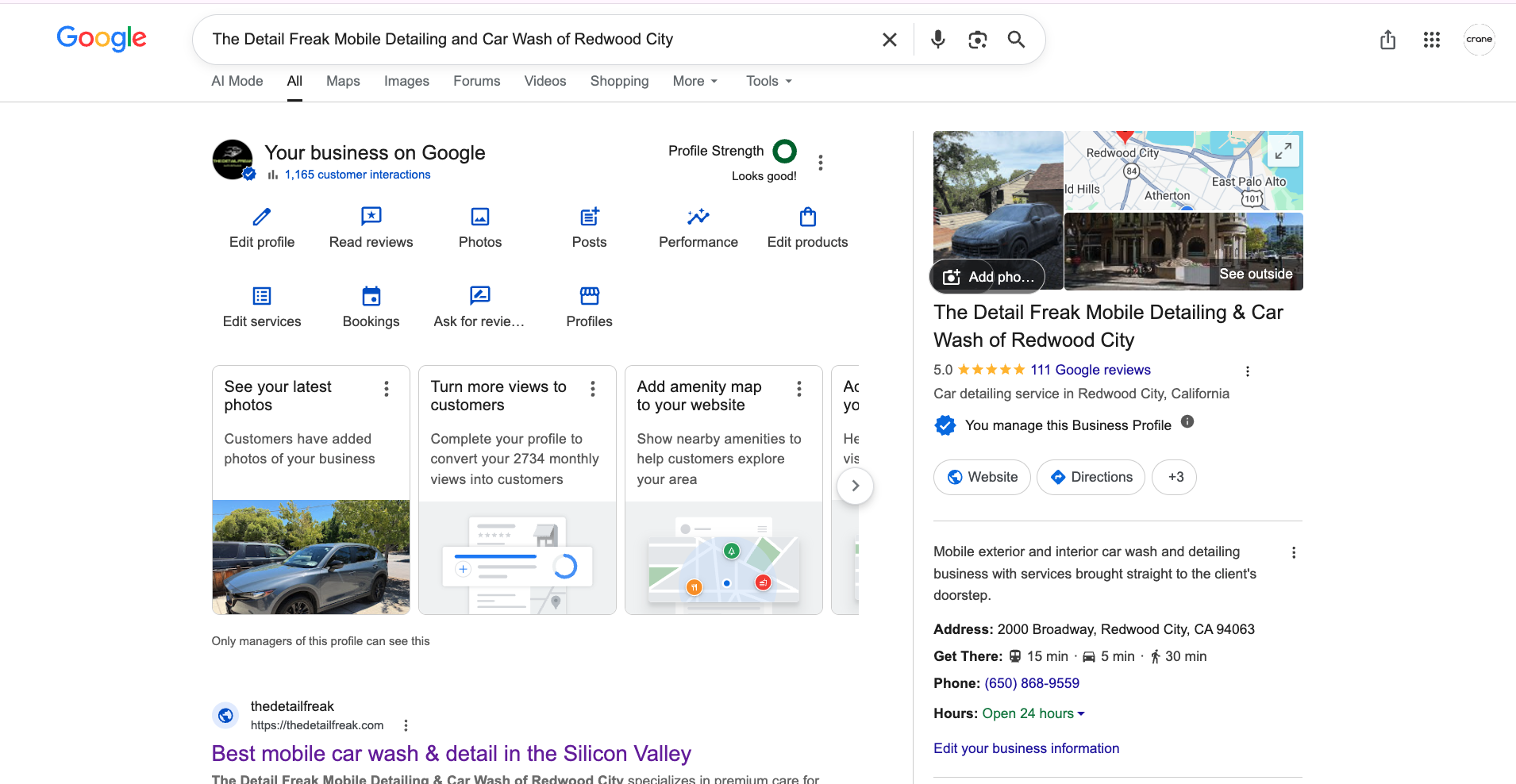
Task: Switch to Forums tab
Action: (x=477, y=81)
